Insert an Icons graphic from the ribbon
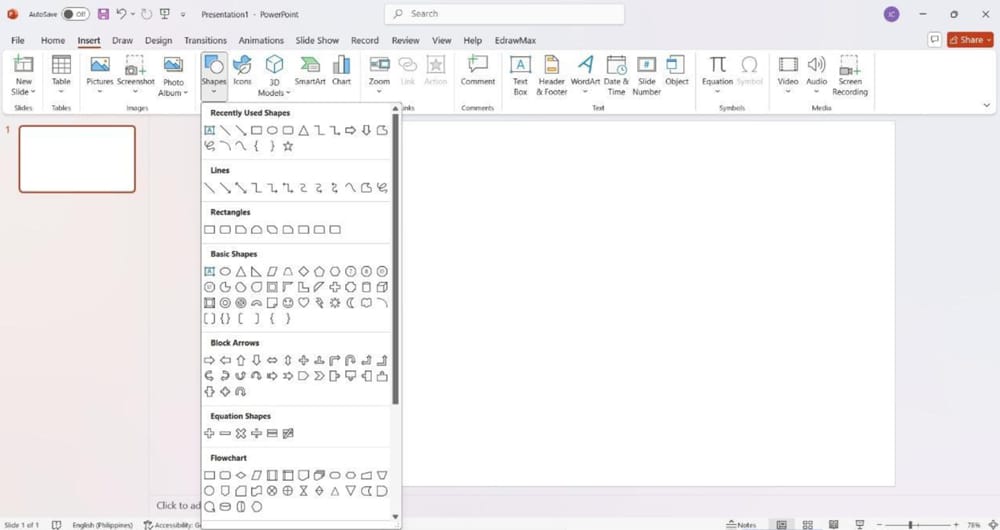1000x530 pixels. click(242, 71)
